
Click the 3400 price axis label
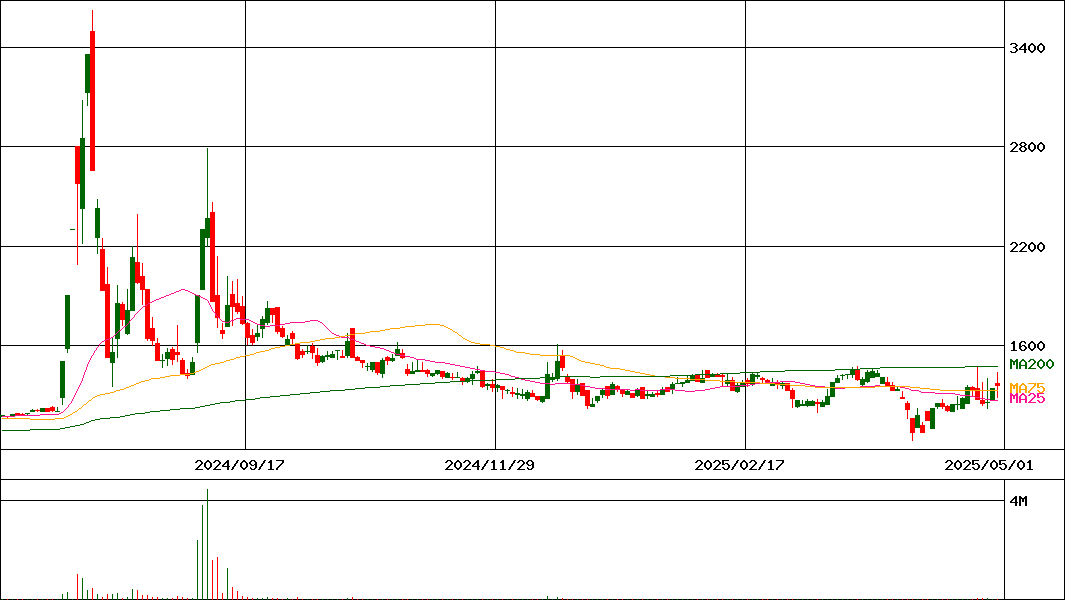[x=1027, y=48]
